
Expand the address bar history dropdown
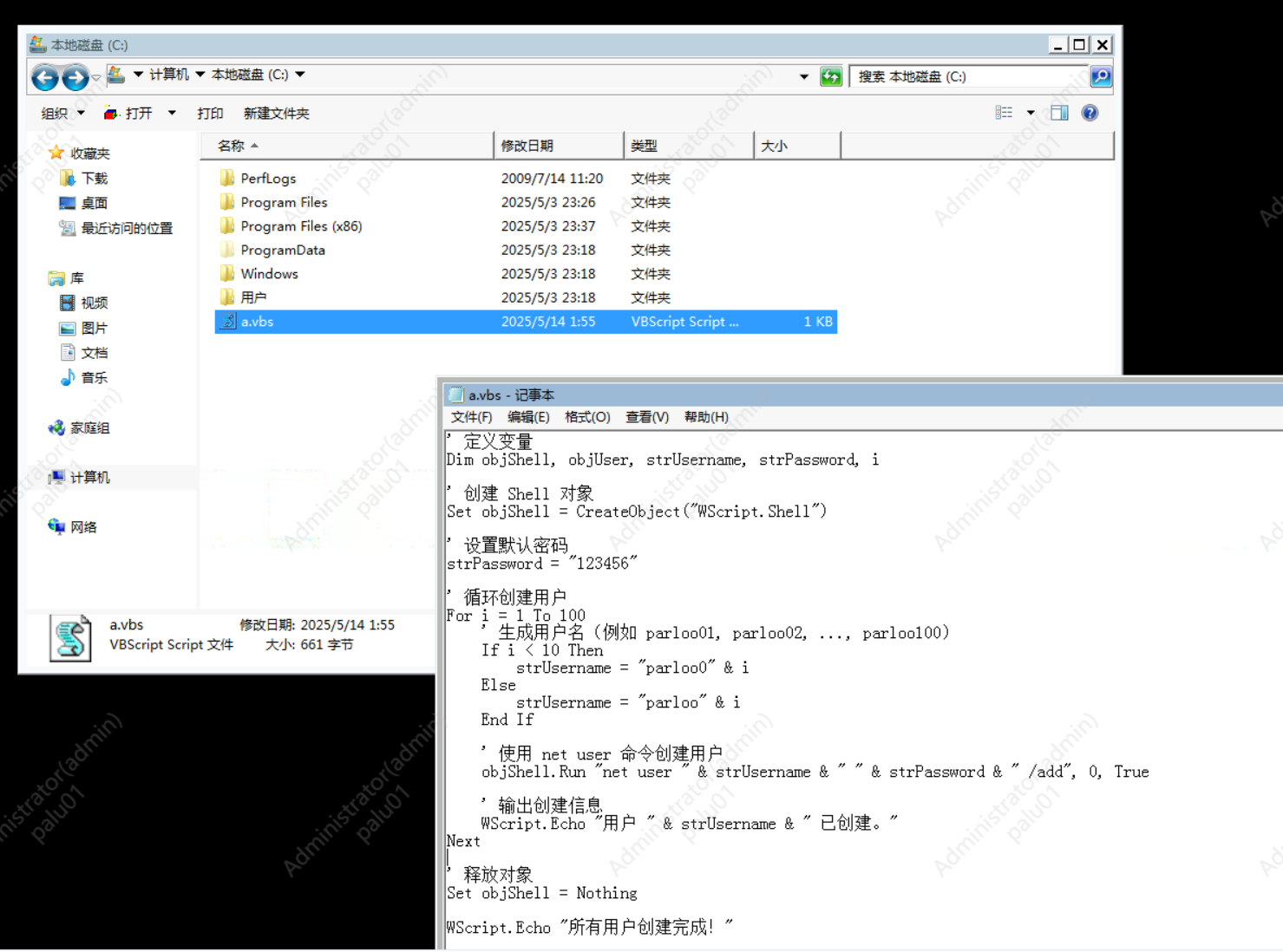coord(803,76)
